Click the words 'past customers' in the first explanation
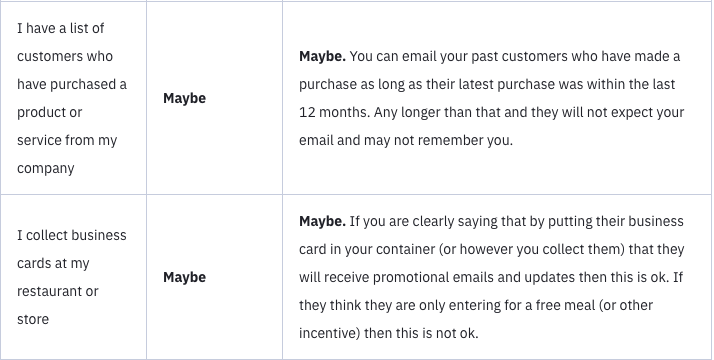714x360 pixels. [519, 56]
